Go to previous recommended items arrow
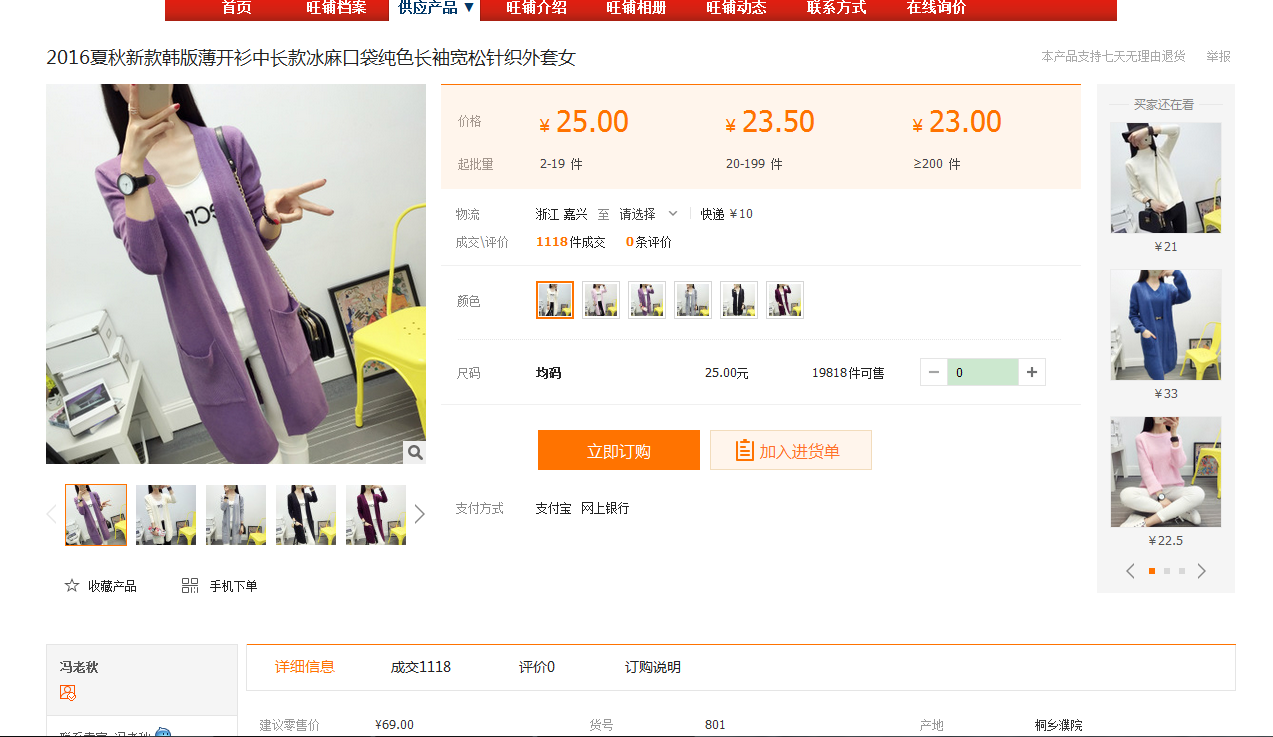The width and height of the screenshot is (1273, 737). (1130, 571)
